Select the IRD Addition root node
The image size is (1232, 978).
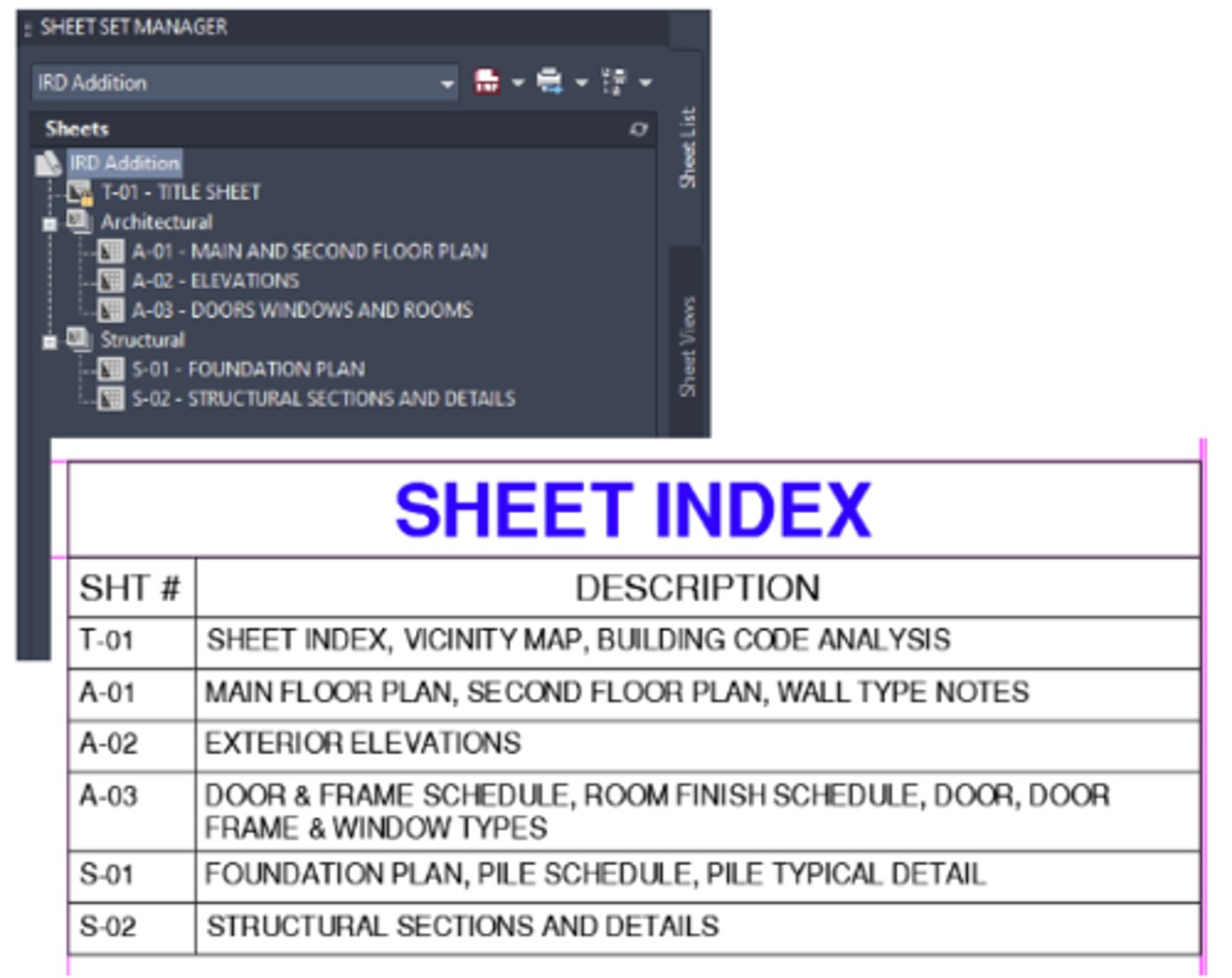click(x=125, y=163)
